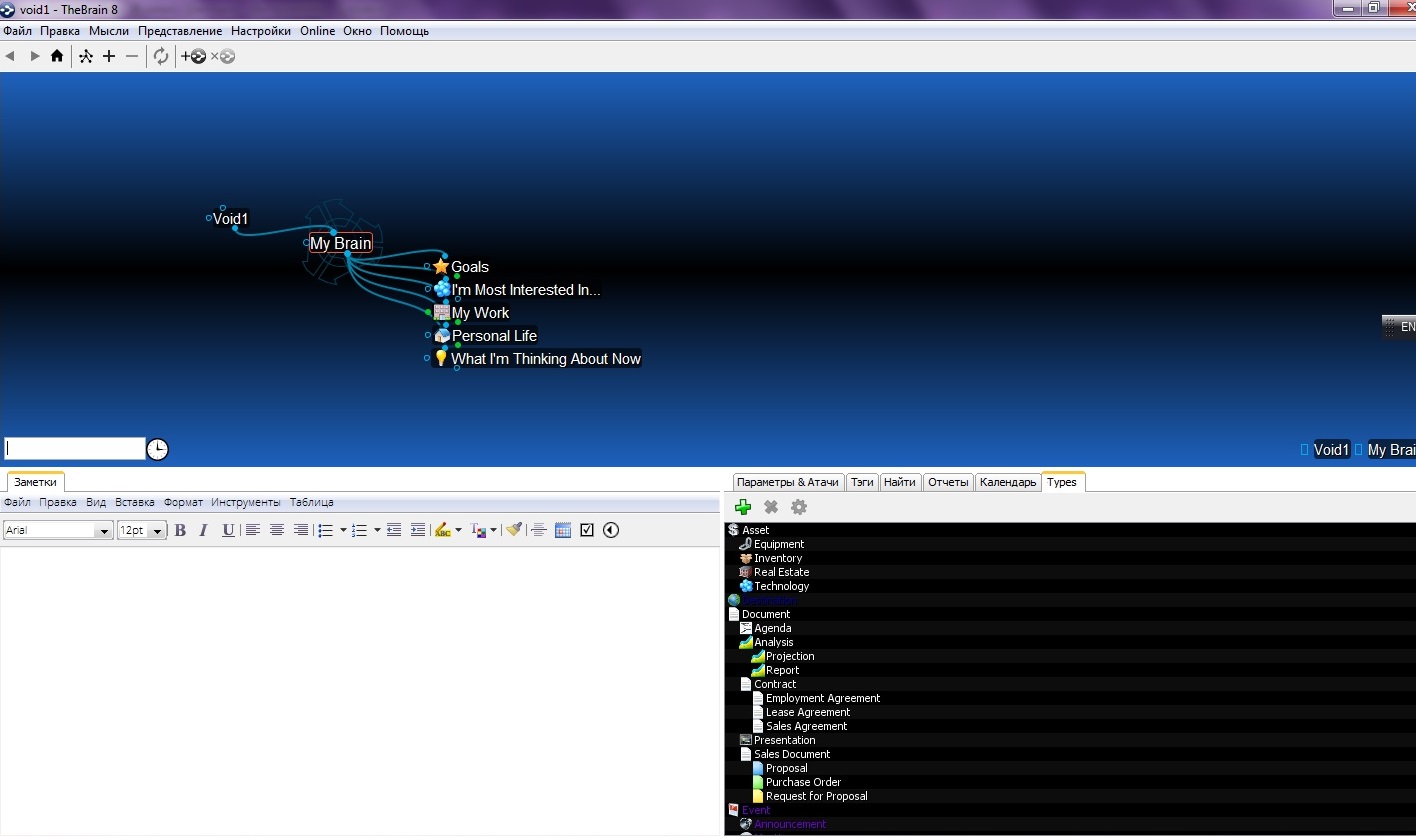The image size is (1416, 837).
Task: Align note text to the left
Action: 253,530
